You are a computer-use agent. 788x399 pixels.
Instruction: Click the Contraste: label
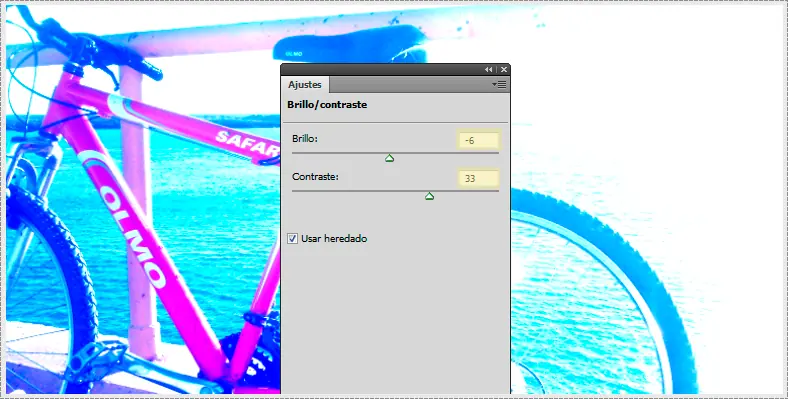click(316, 176)
